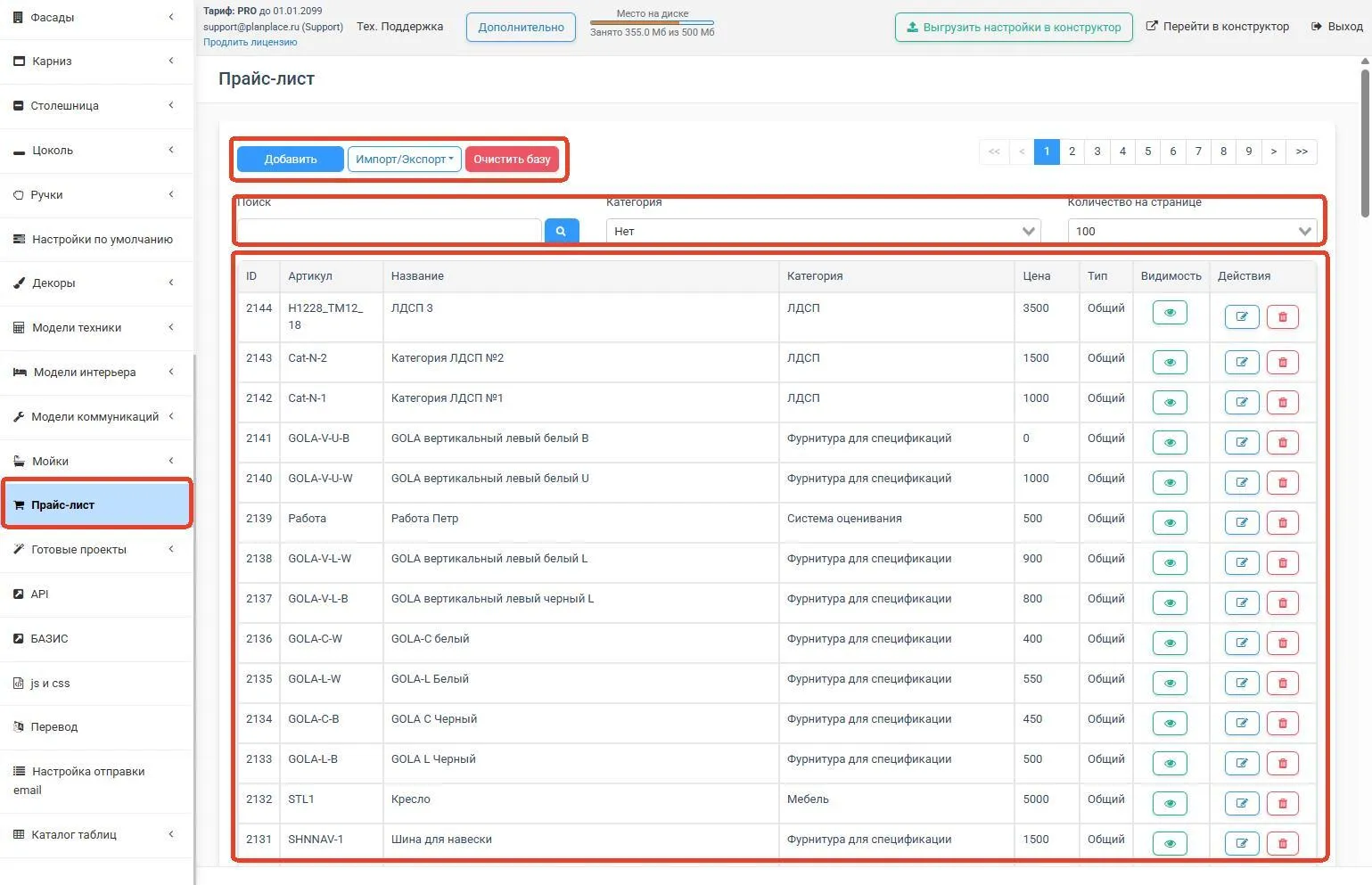Toggle visibility of Cat-N-2 row

pos(1170,362)
